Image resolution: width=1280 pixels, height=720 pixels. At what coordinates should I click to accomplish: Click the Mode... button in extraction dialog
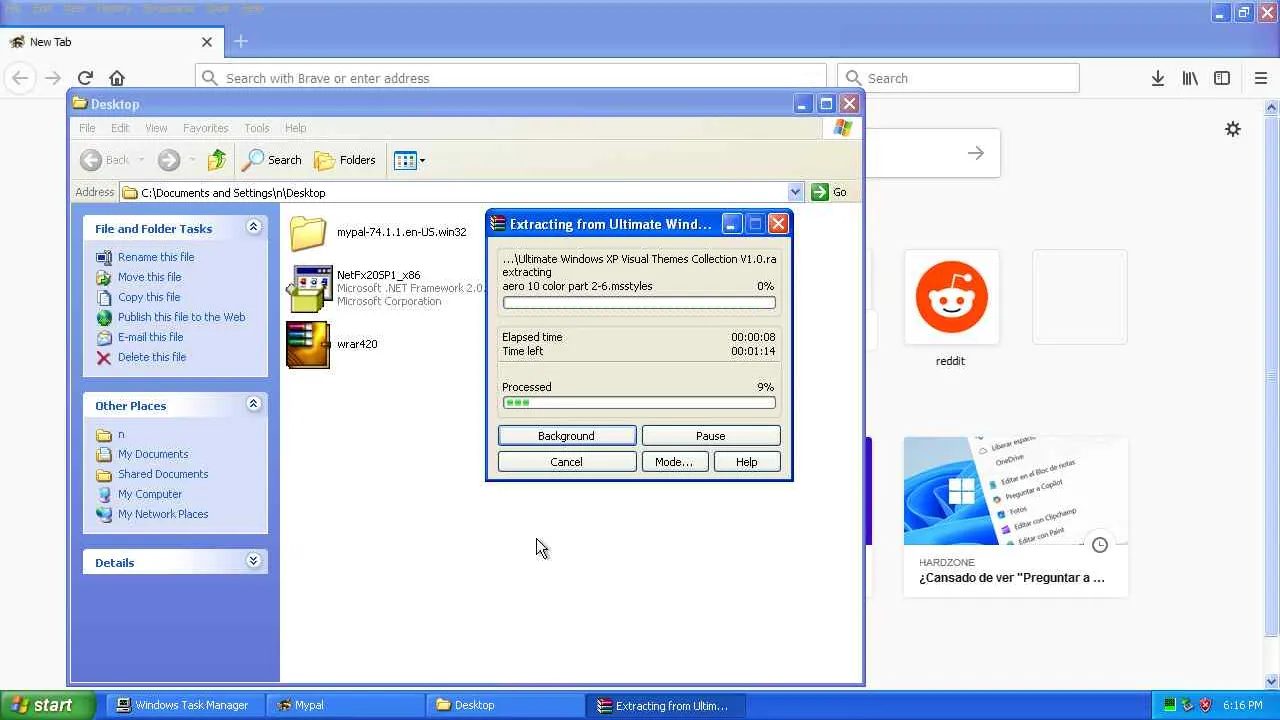(x=674, y=462)
